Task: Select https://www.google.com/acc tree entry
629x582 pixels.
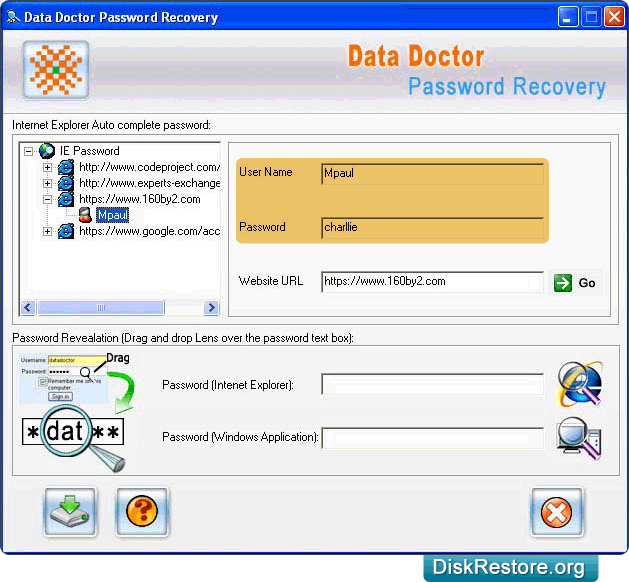Action: click(x=149, y=231)
